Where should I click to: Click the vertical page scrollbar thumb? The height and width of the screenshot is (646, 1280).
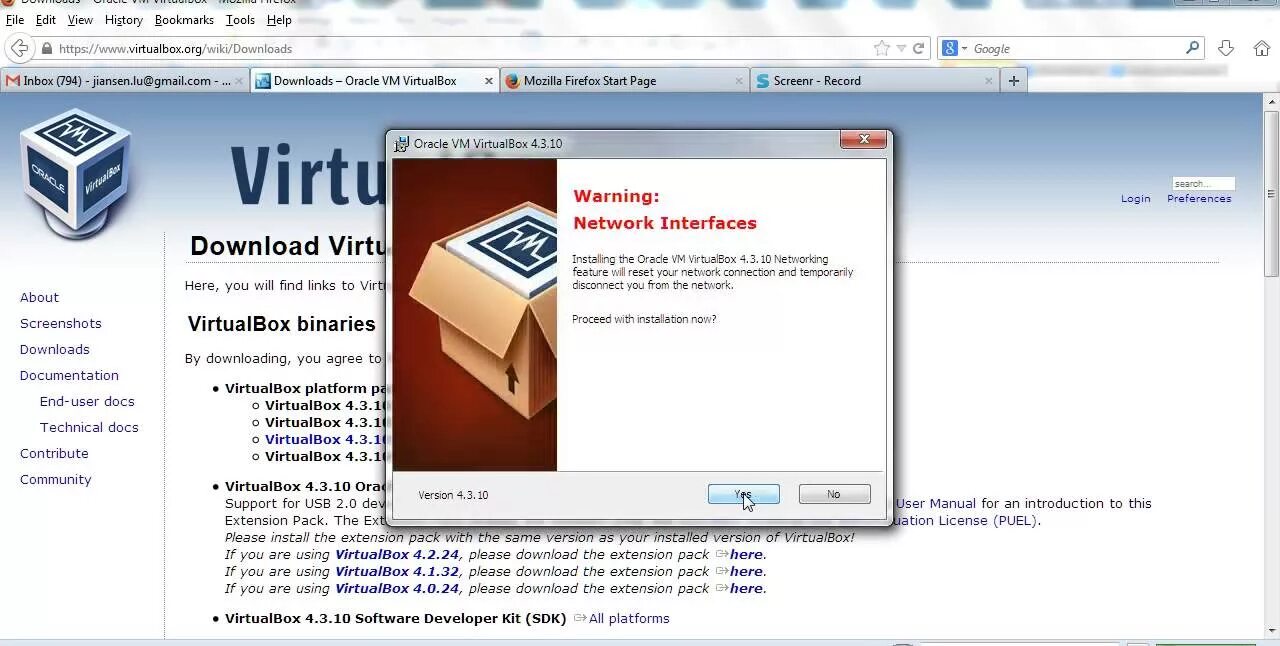point(1271,194)
